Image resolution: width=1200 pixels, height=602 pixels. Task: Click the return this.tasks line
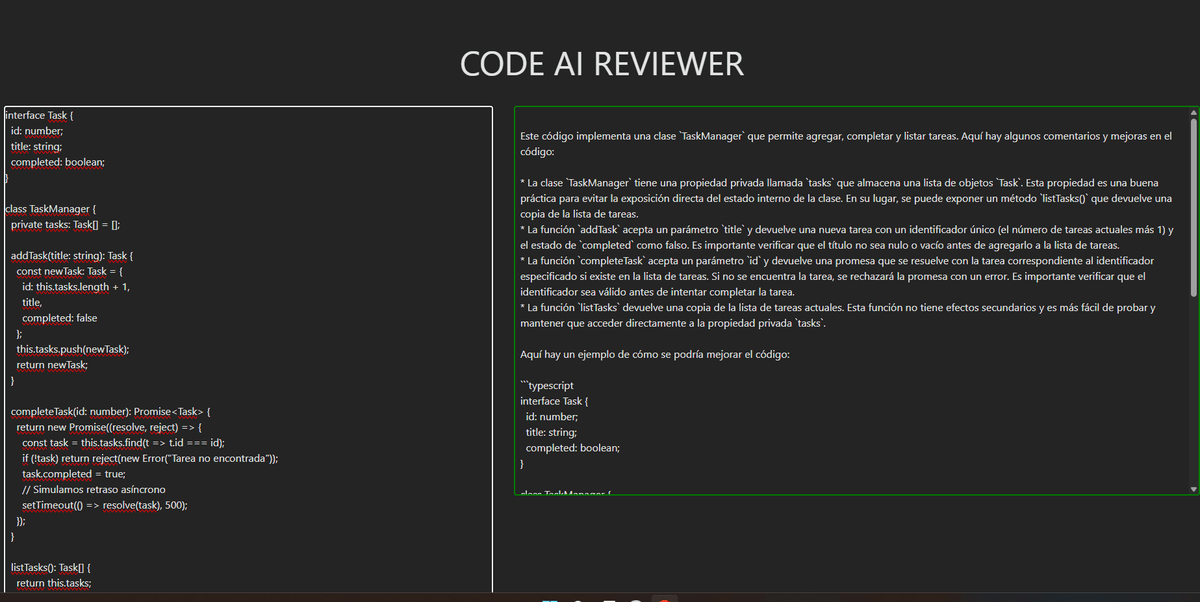(x=53, y=583)
